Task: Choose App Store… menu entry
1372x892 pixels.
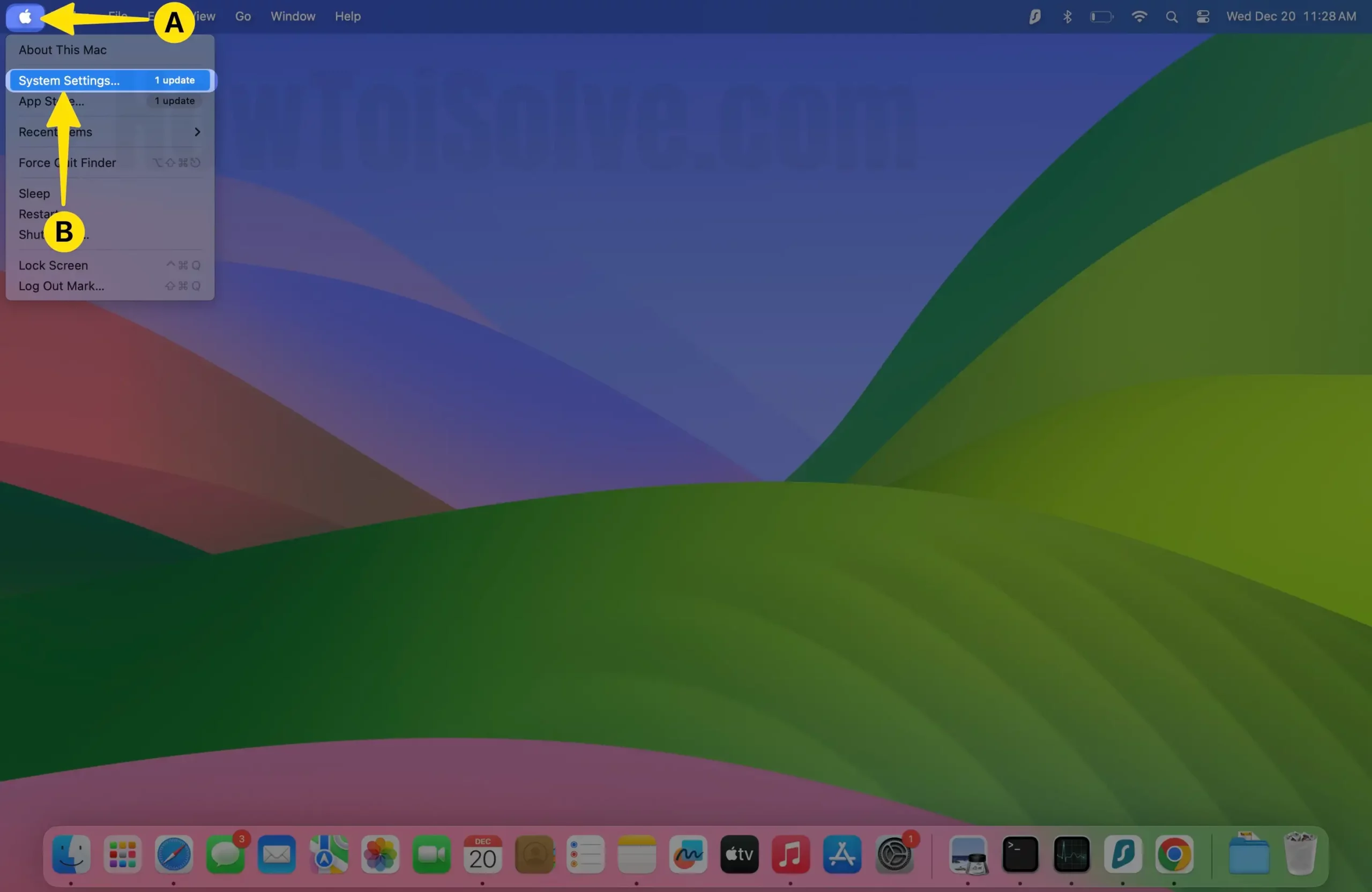Action: click(x=109, y=101)
